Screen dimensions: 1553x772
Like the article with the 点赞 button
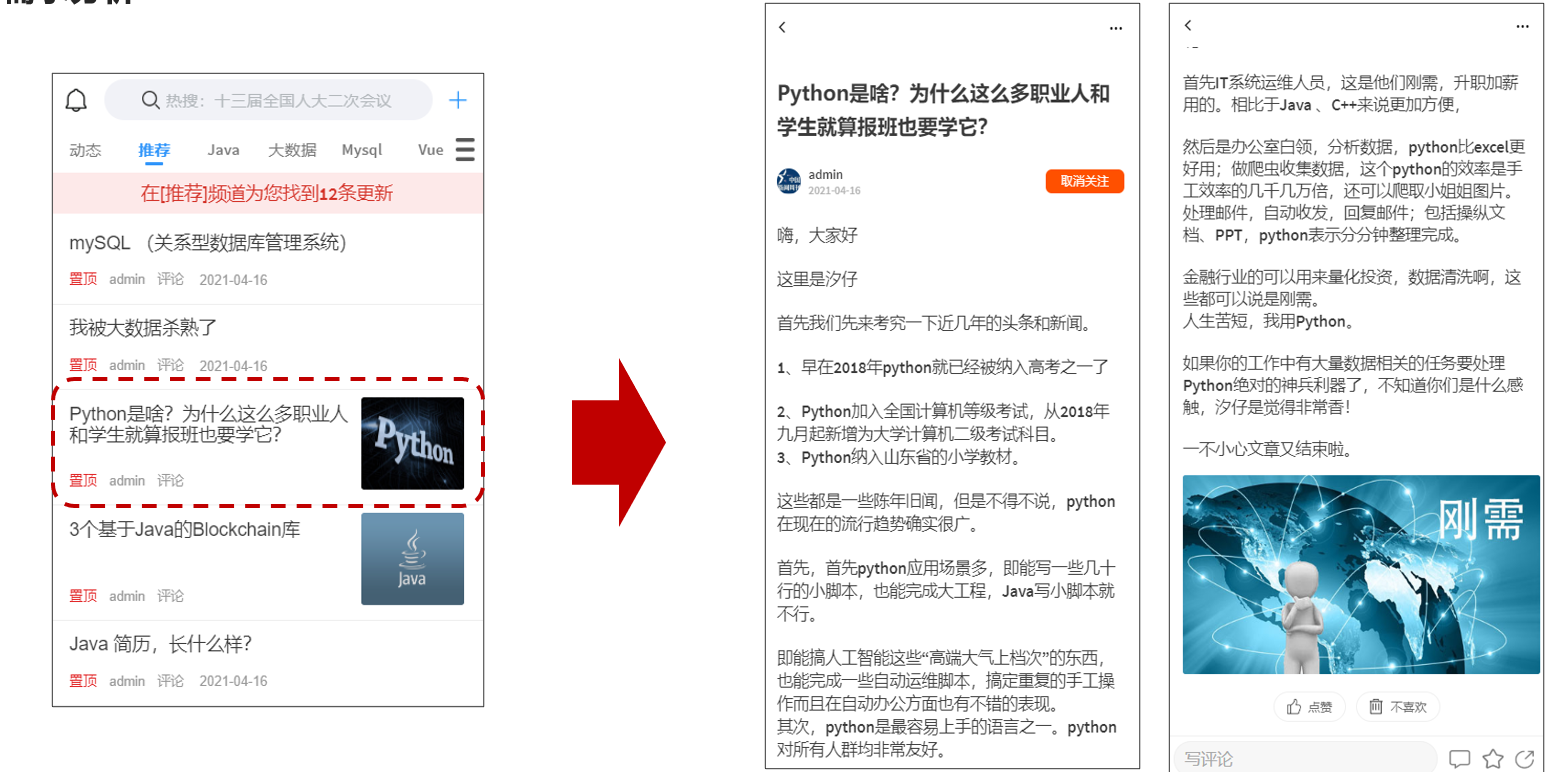(1309, 707)
